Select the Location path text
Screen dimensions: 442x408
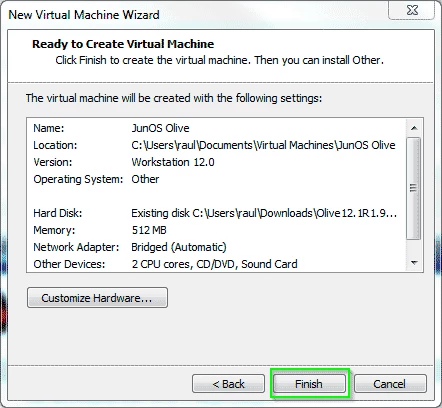point(263,145)
